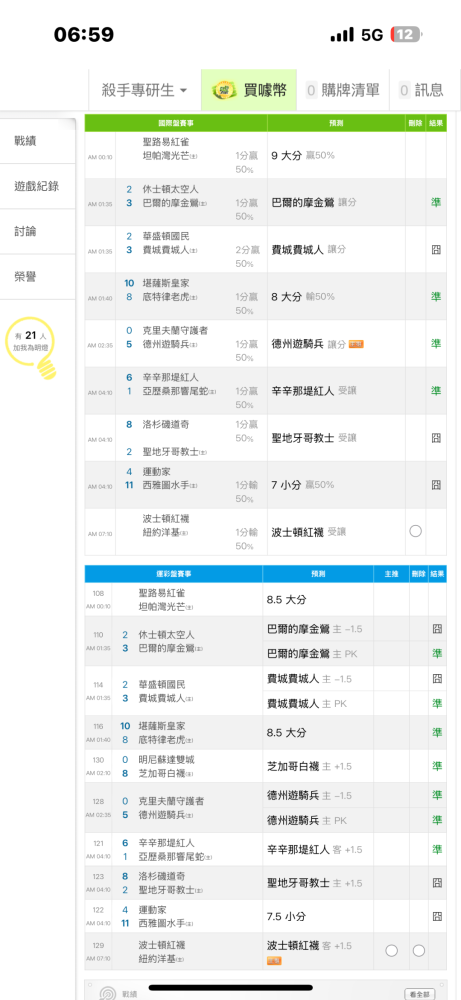Tap the 0 badge next to 購牌清單
The image size is (461, 1000).
(311, 91)
